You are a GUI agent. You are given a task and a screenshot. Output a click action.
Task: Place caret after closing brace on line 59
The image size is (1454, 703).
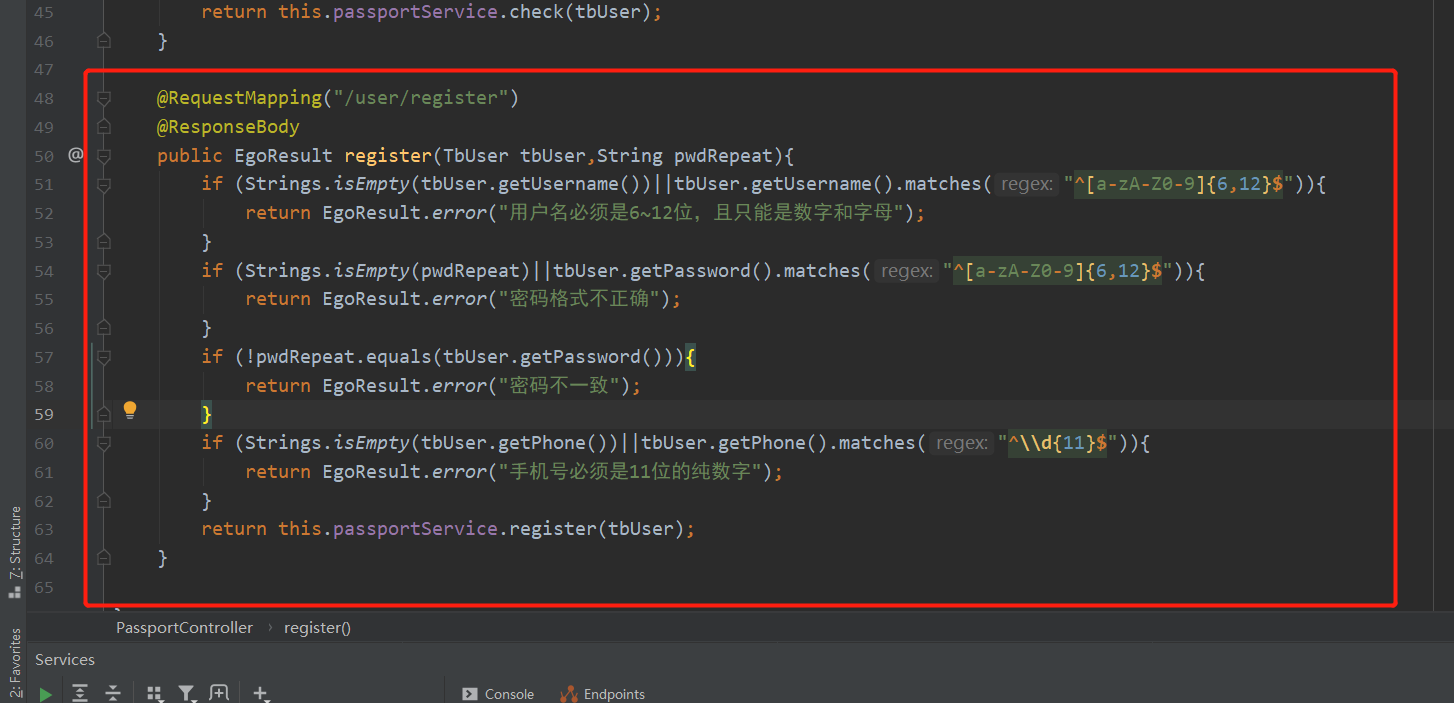click(x=214, y=414)
